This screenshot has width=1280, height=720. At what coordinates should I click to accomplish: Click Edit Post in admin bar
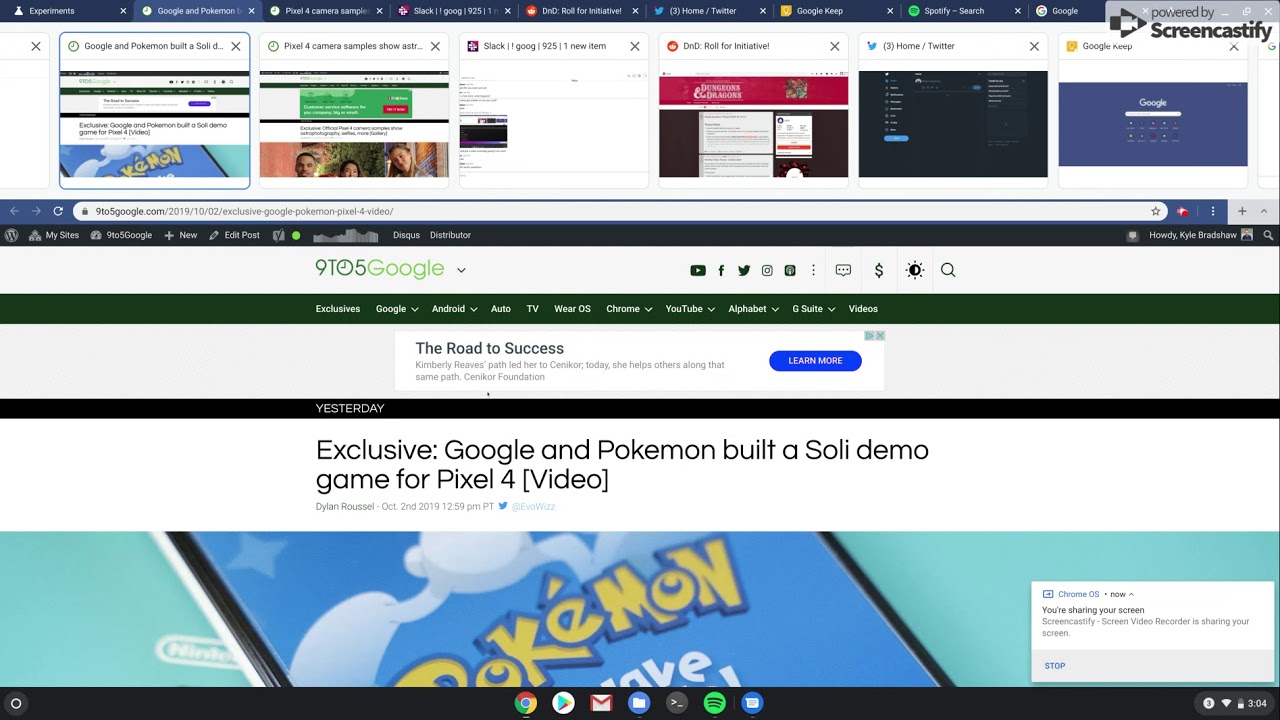point(234,235)
